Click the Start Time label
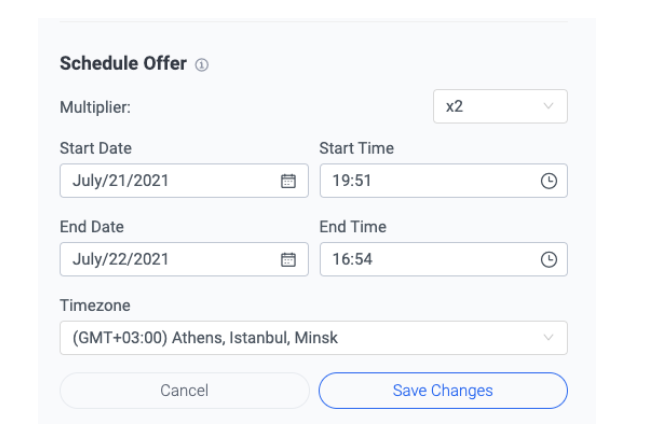This screenshot has width=654, height=430. 357,148
